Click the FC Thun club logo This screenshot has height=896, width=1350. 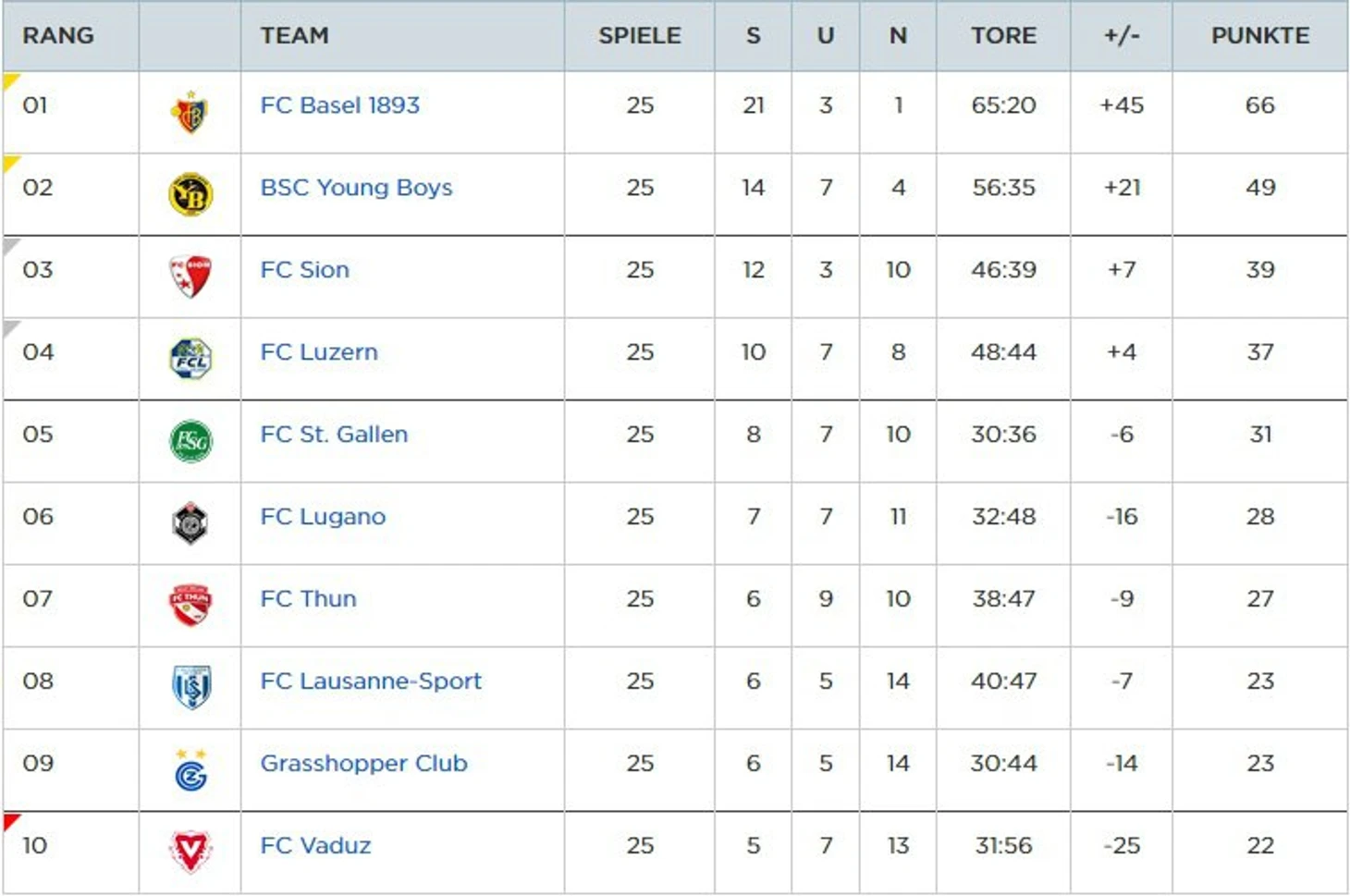(x=190, y=606)
